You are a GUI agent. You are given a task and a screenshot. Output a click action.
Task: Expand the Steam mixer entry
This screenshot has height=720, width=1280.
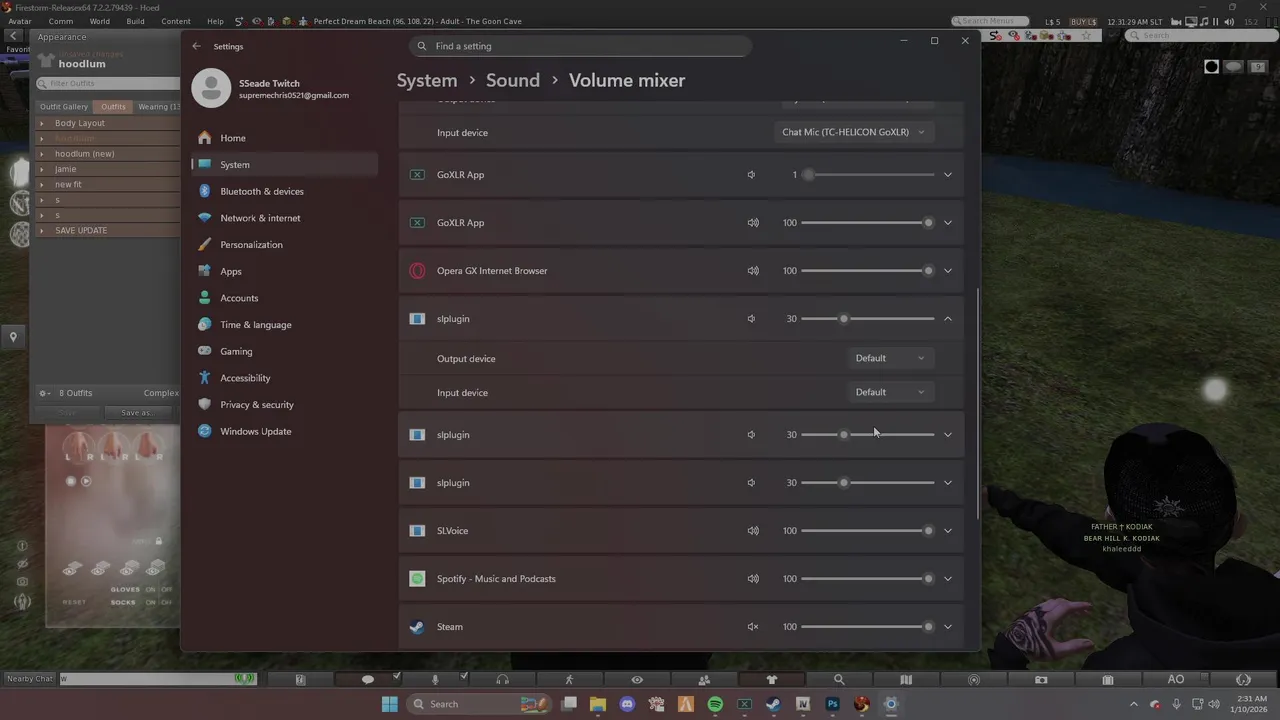[948, 627]
